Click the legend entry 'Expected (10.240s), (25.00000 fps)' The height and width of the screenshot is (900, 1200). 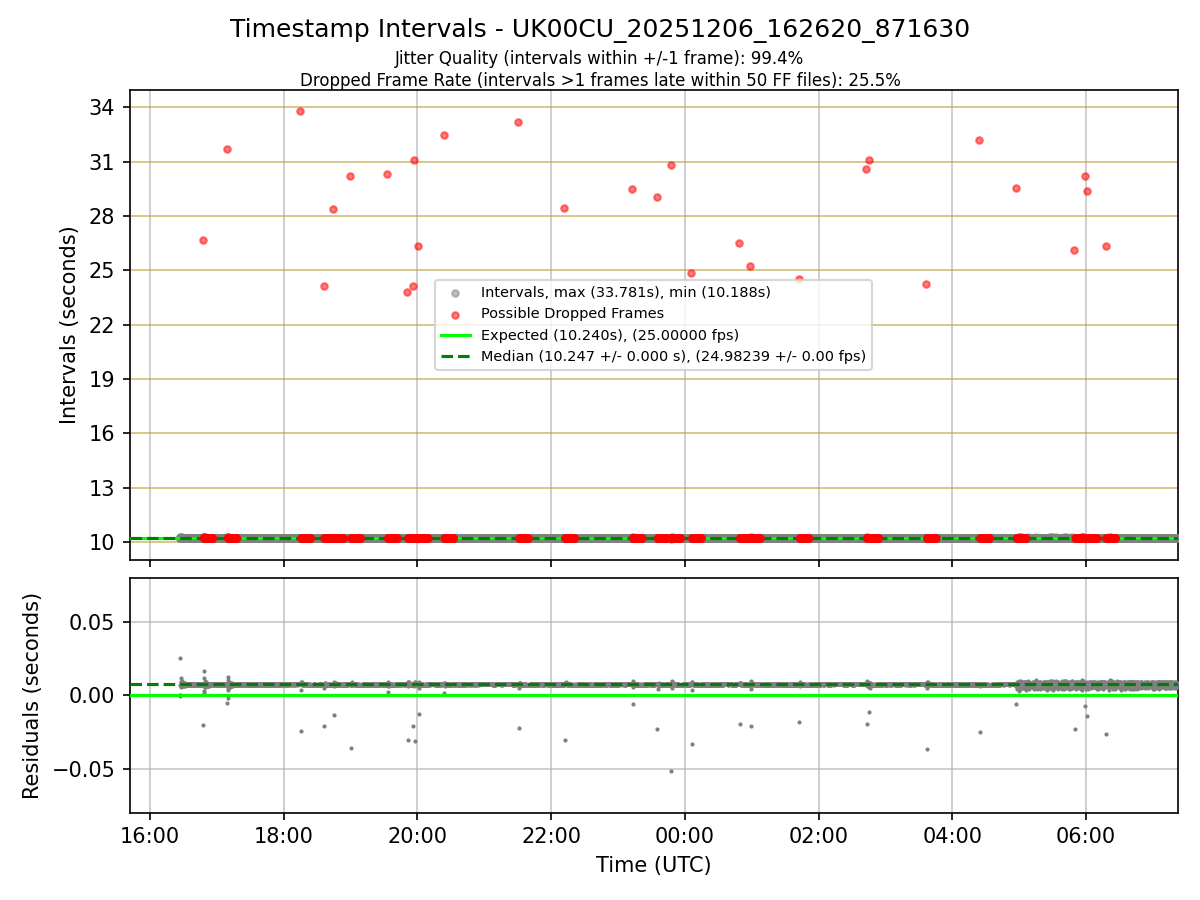(610, 335)
